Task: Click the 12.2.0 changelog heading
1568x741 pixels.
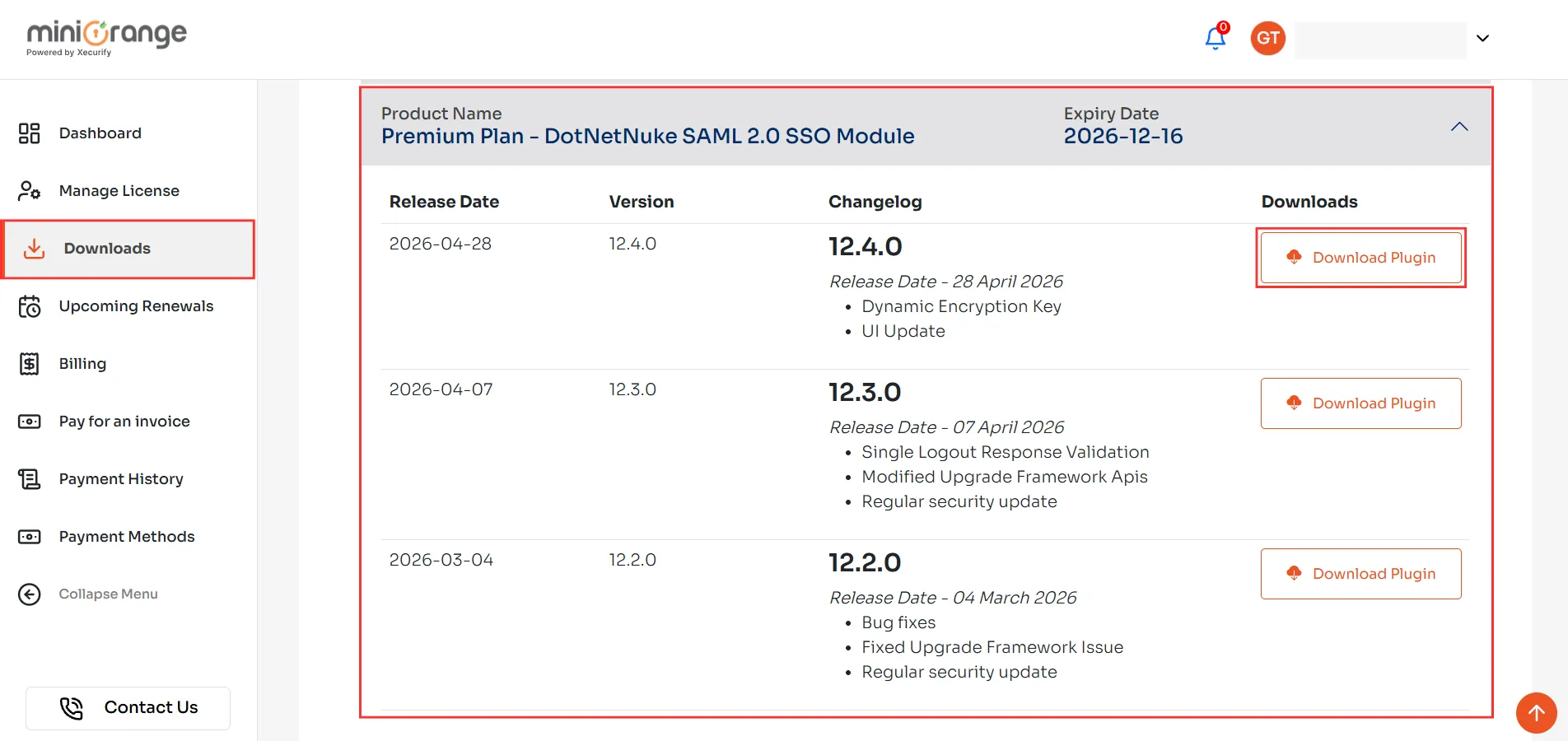Action: click(x=865, y=562)
